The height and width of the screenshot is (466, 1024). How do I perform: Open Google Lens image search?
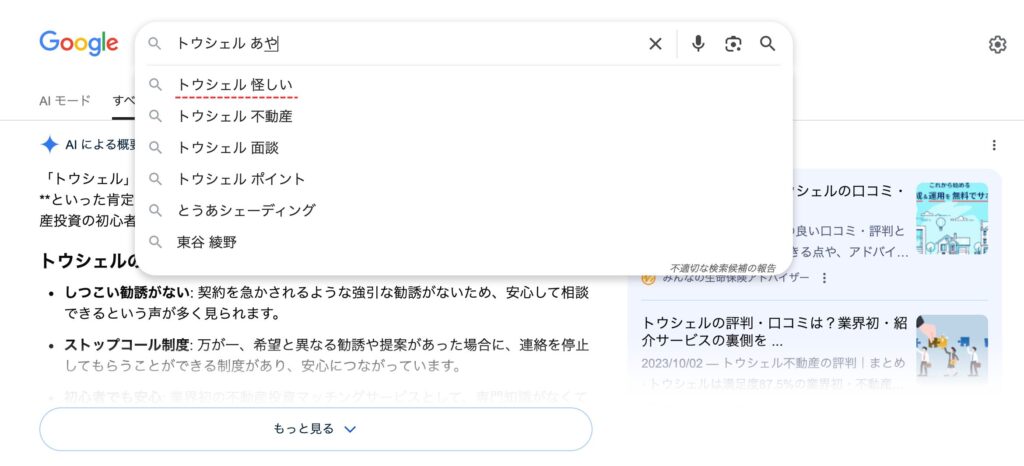pos(734,44)
